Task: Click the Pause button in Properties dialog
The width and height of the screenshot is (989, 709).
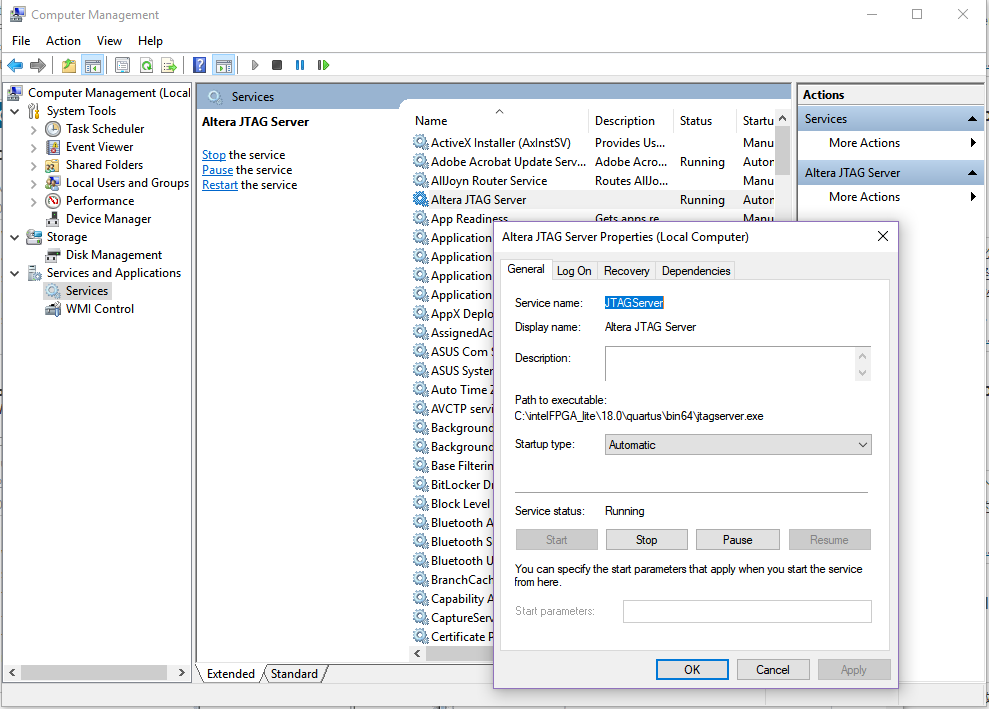Action: [737, 540]
